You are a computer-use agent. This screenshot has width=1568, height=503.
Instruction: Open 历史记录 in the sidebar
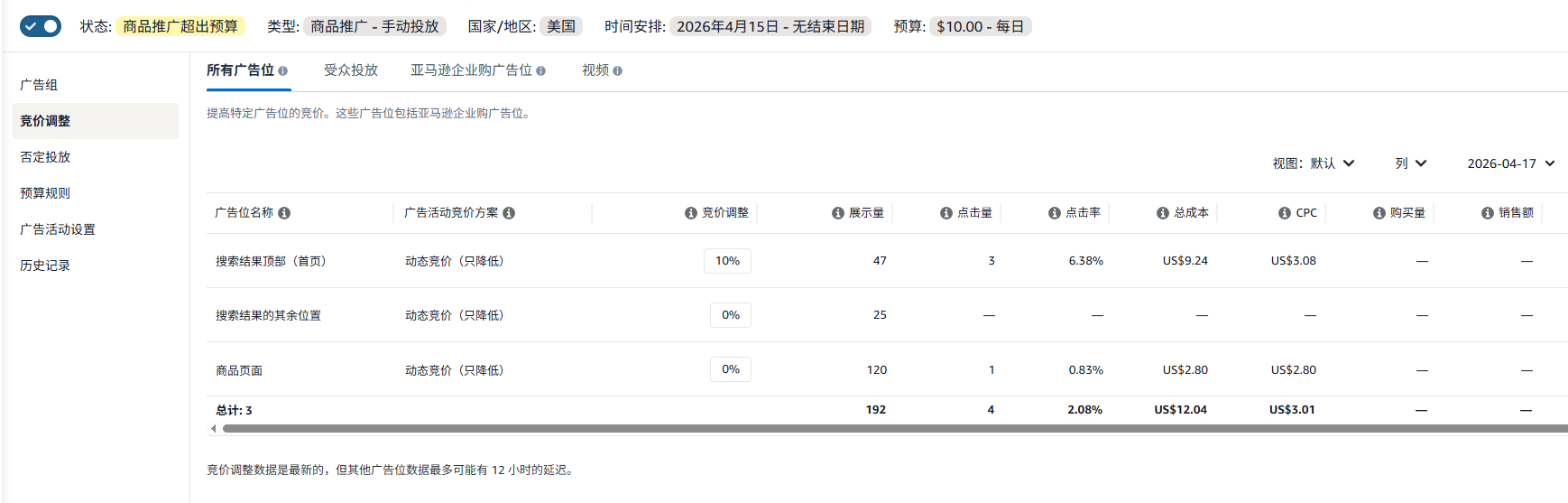click(45, 265)
